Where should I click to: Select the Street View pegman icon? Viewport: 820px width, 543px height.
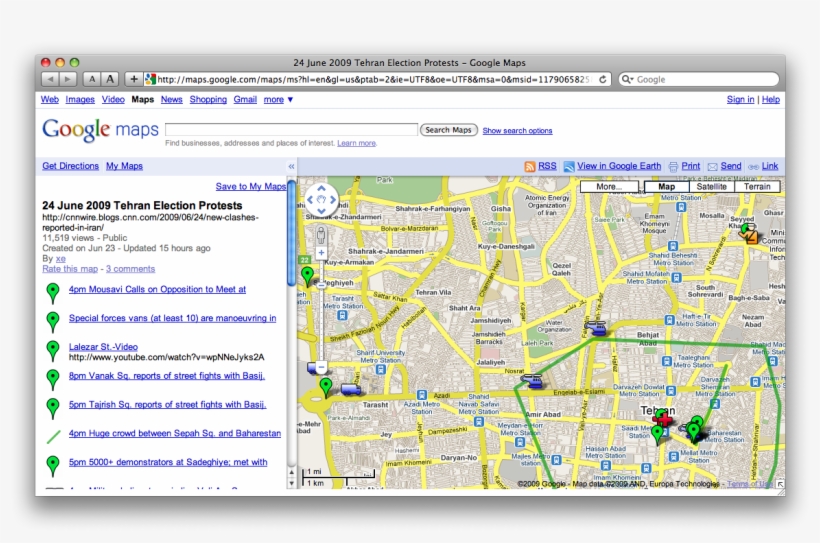tap(321, 234)
